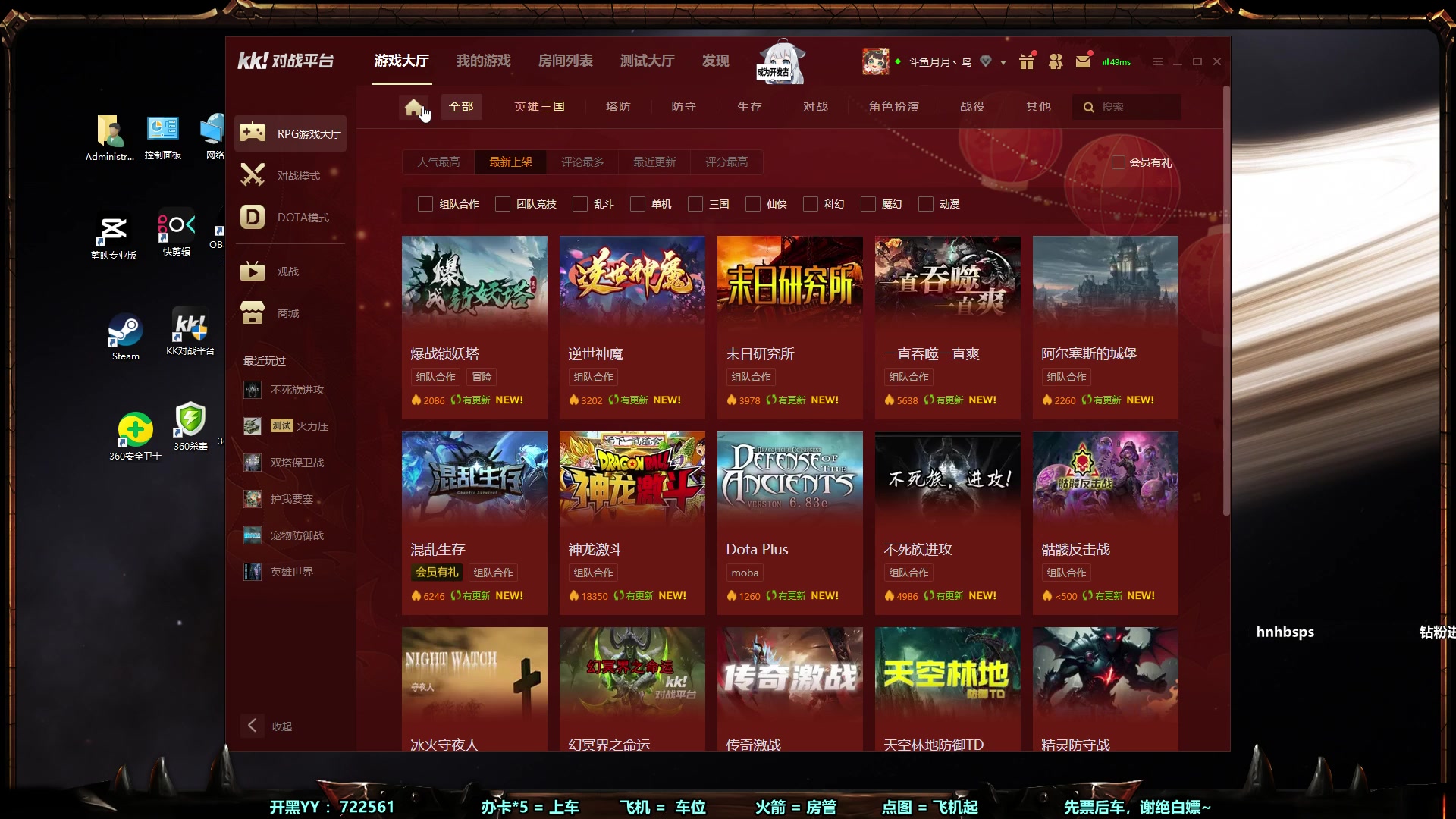Open the 骷髅反击战 game card

1106,523
